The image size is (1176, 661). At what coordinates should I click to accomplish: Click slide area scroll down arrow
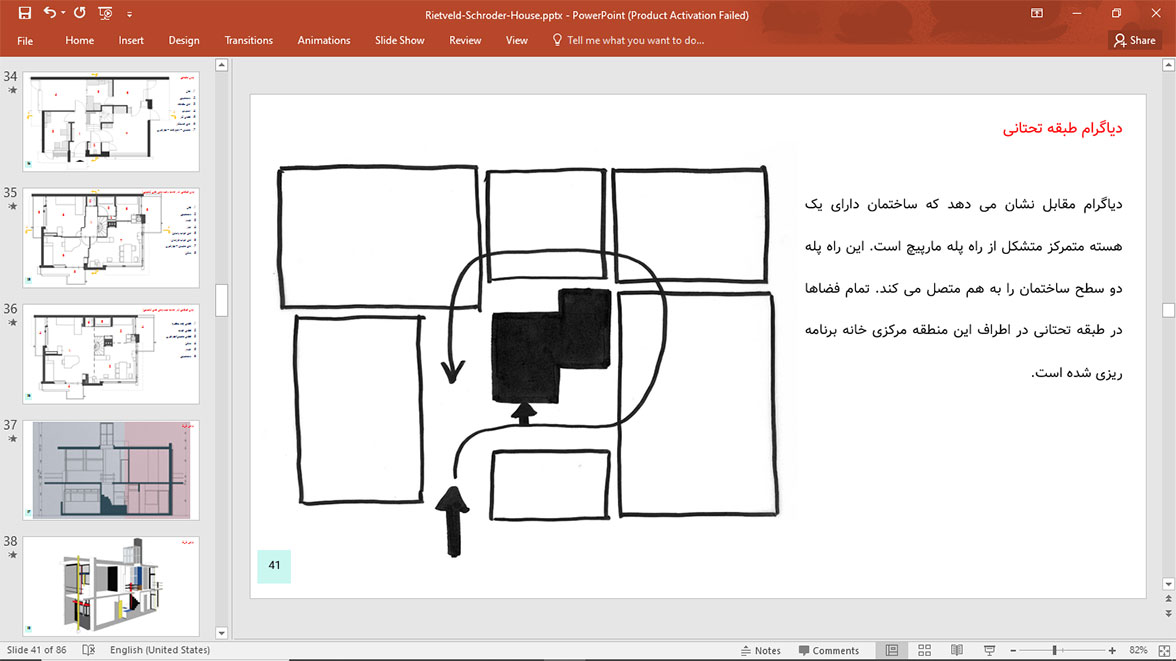point(1168,584)
